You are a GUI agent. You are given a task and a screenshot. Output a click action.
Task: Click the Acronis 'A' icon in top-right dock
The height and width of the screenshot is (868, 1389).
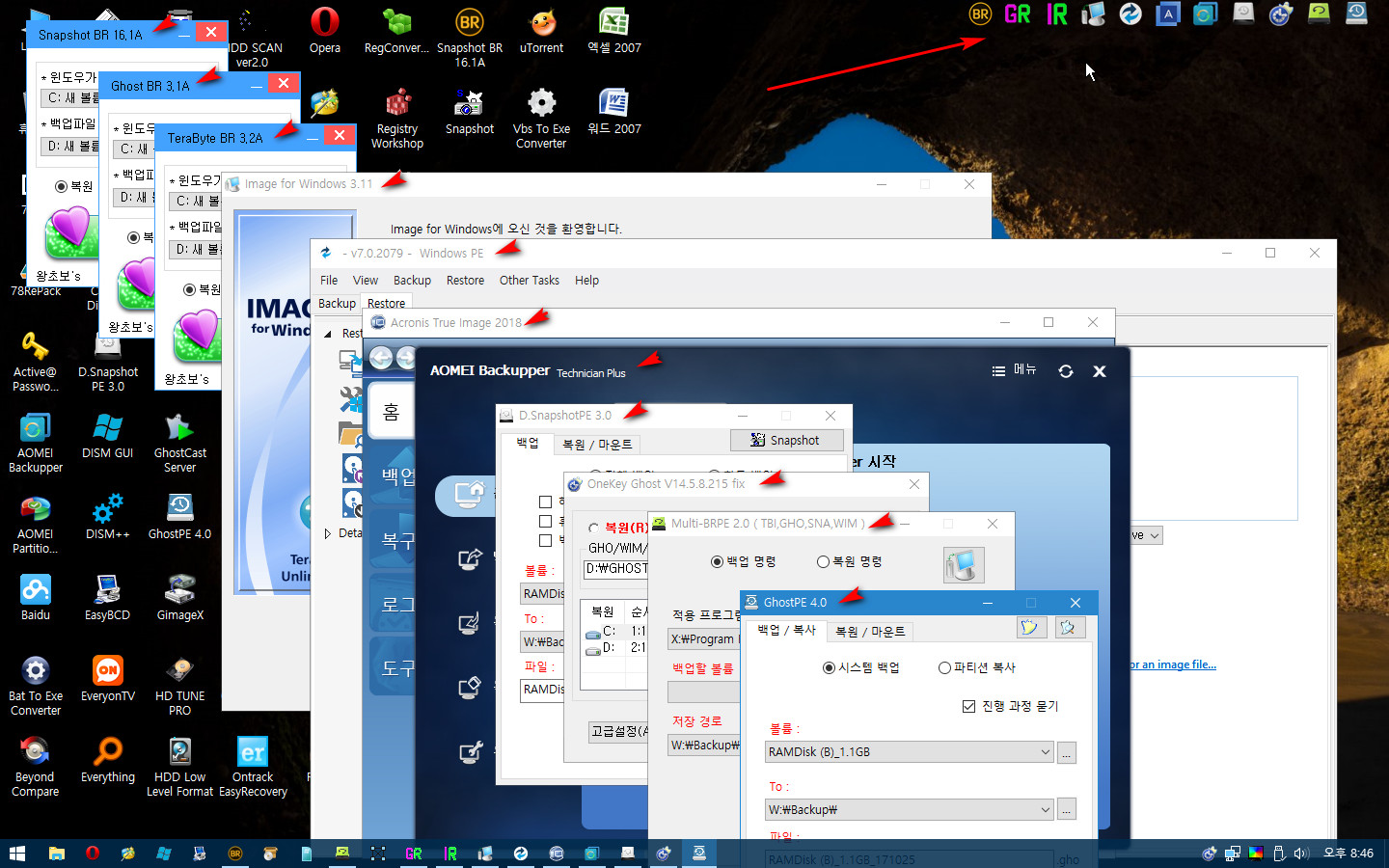[1168, 14]
